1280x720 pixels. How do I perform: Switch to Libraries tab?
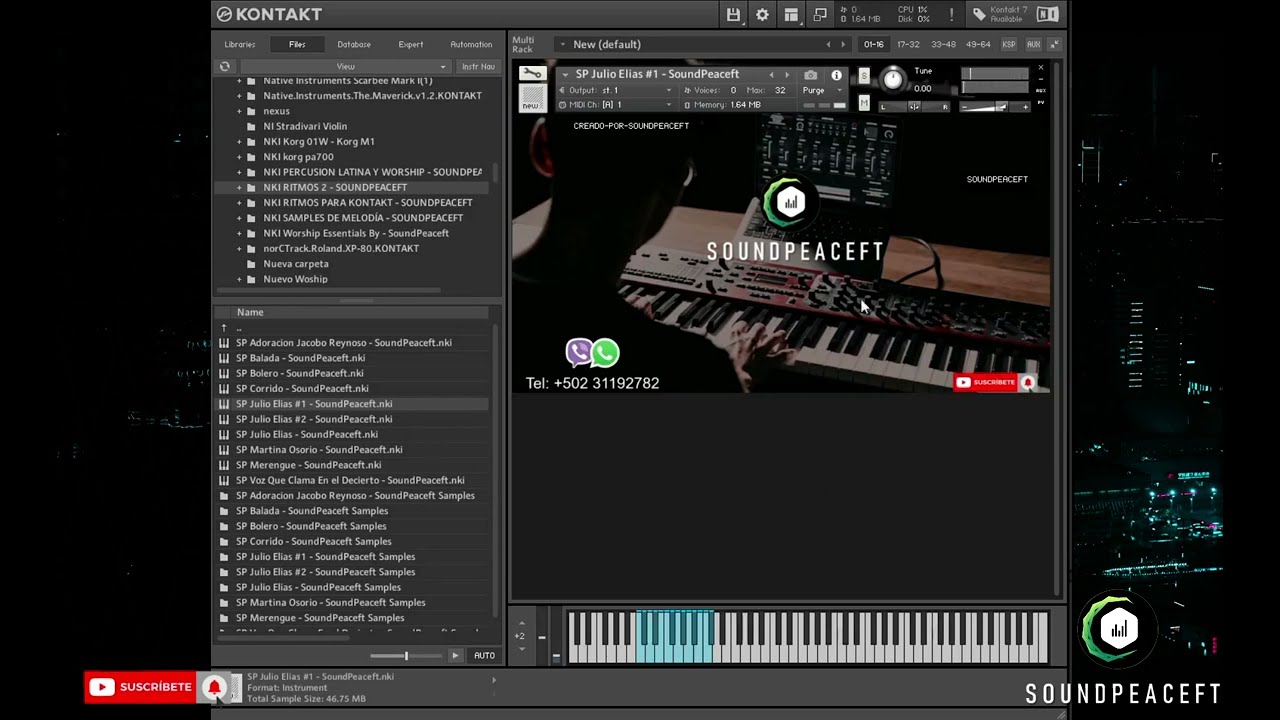pos(240,44)
